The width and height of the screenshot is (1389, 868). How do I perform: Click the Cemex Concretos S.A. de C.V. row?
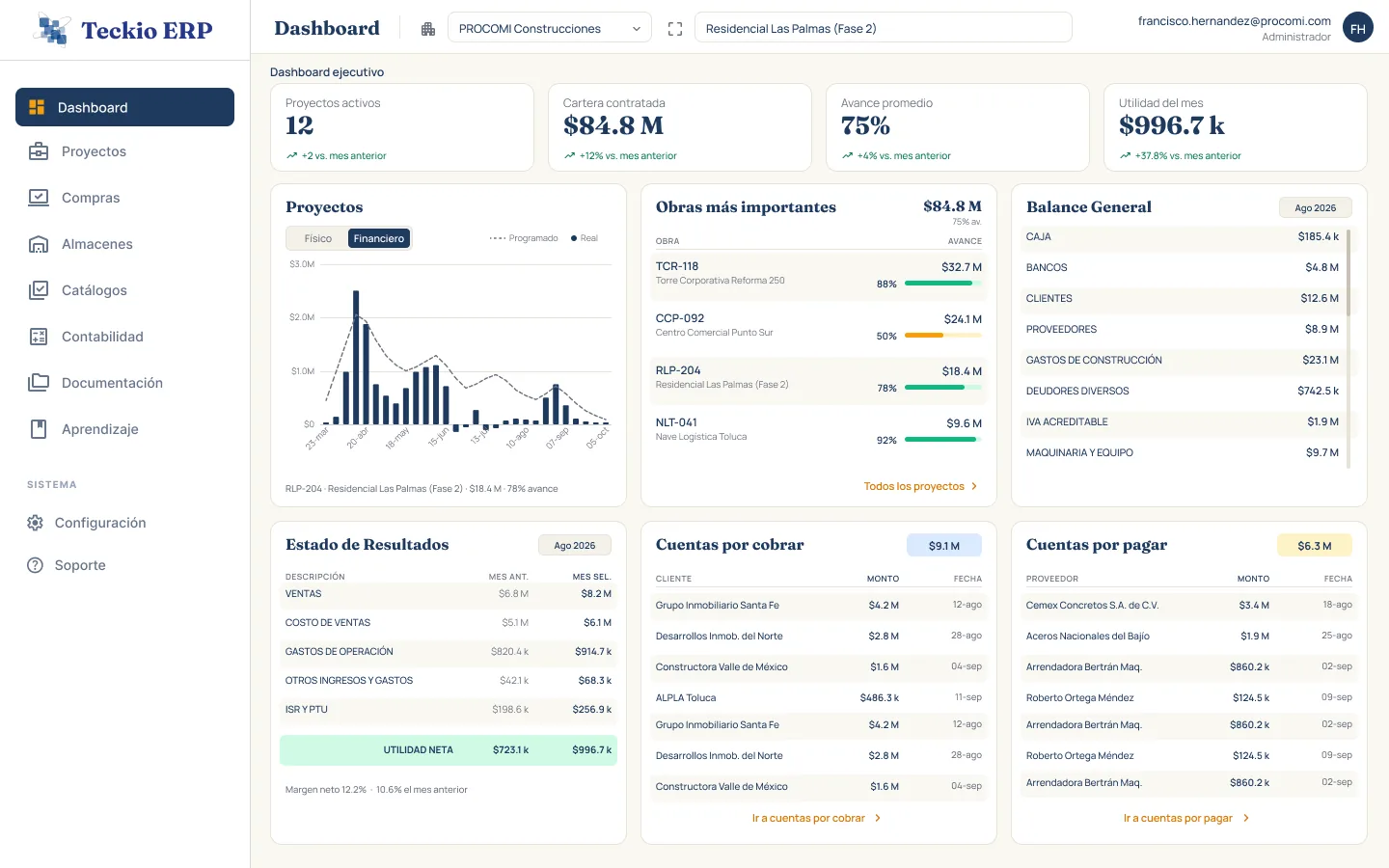click(1189, 606)
